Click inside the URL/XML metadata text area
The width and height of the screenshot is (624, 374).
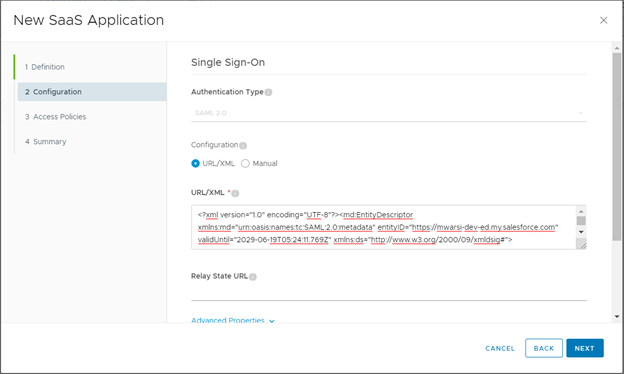coord(384,227)
